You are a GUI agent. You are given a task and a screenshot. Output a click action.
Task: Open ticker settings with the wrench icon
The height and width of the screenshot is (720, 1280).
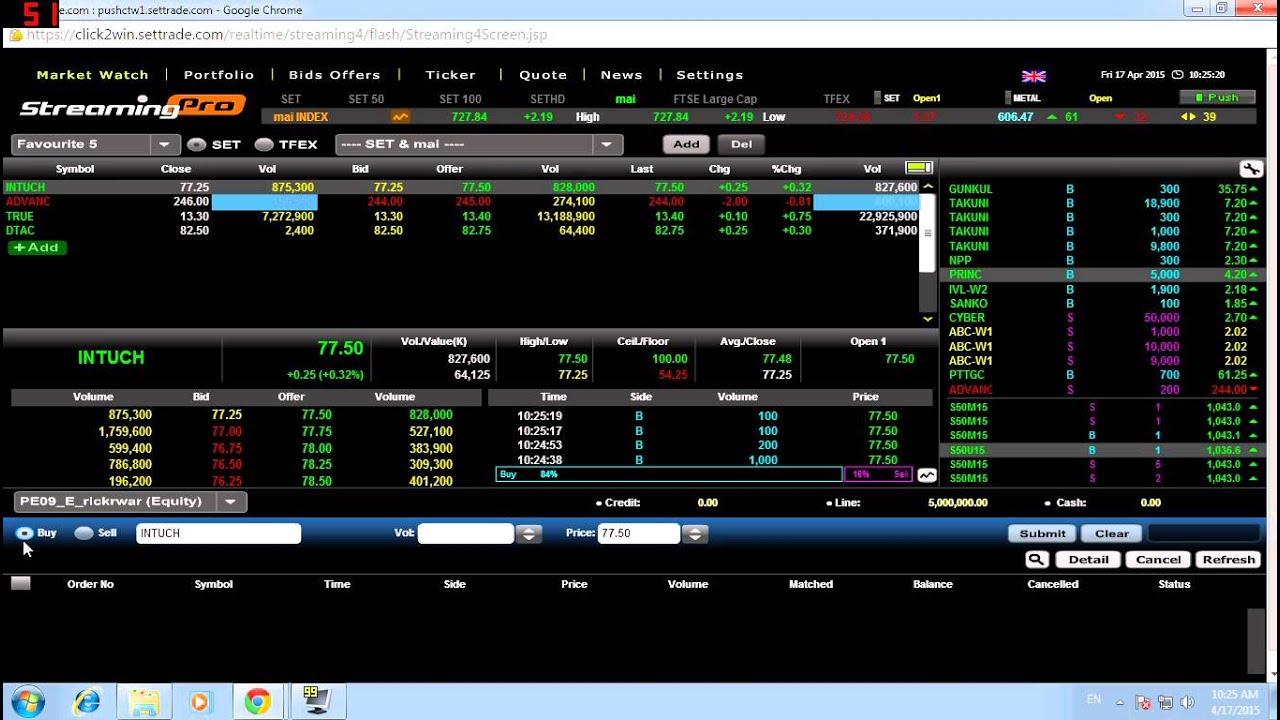[x=1251, y=169]
